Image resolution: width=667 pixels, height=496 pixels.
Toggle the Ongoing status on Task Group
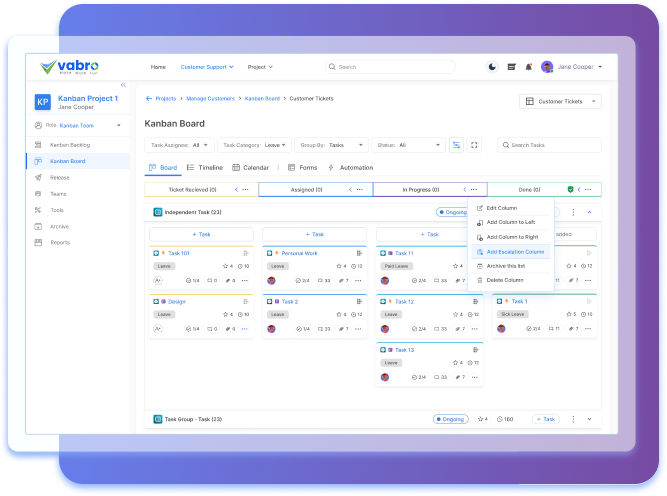[451, 419]
